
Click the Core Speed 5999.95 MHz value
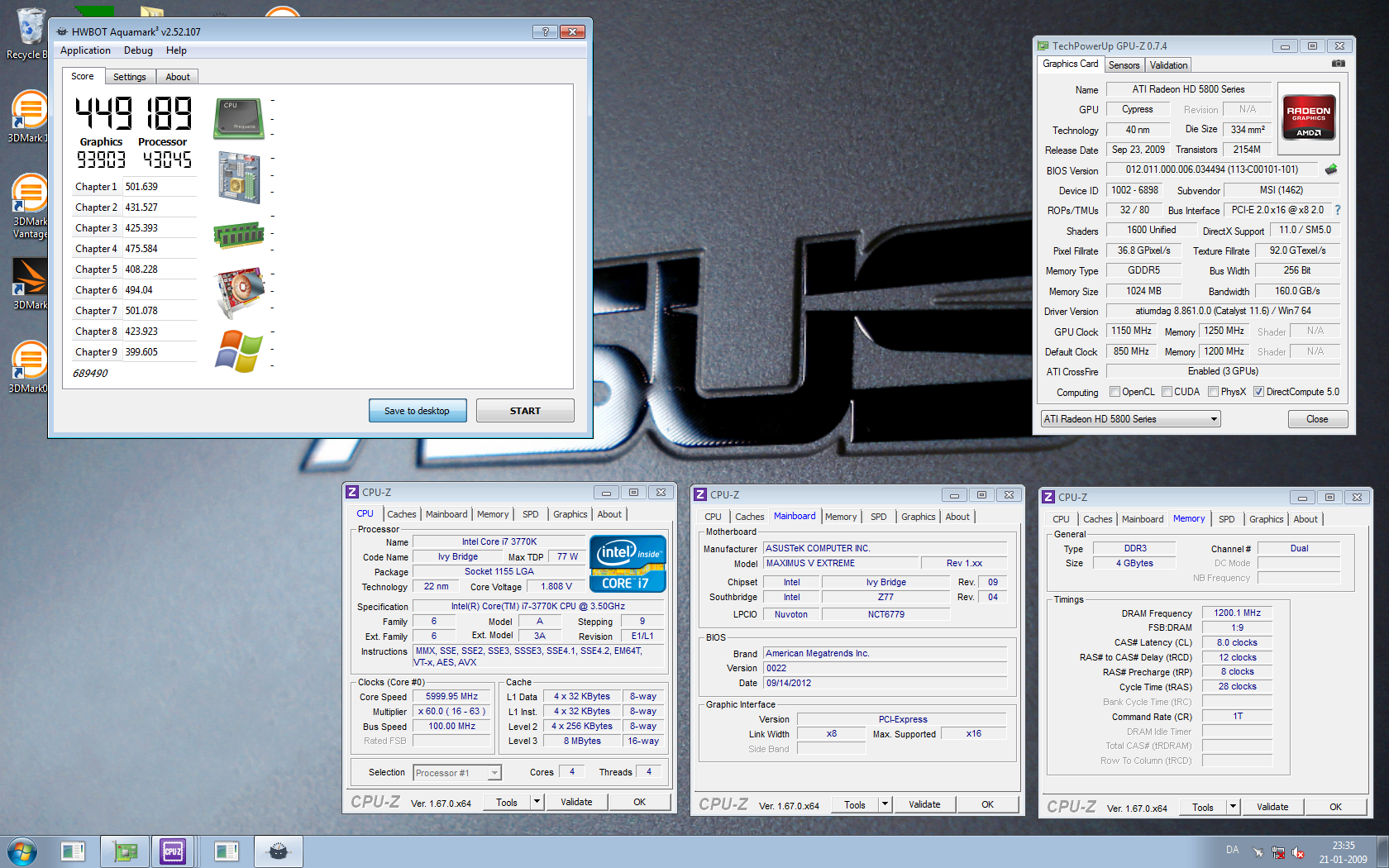coord(451,697)
